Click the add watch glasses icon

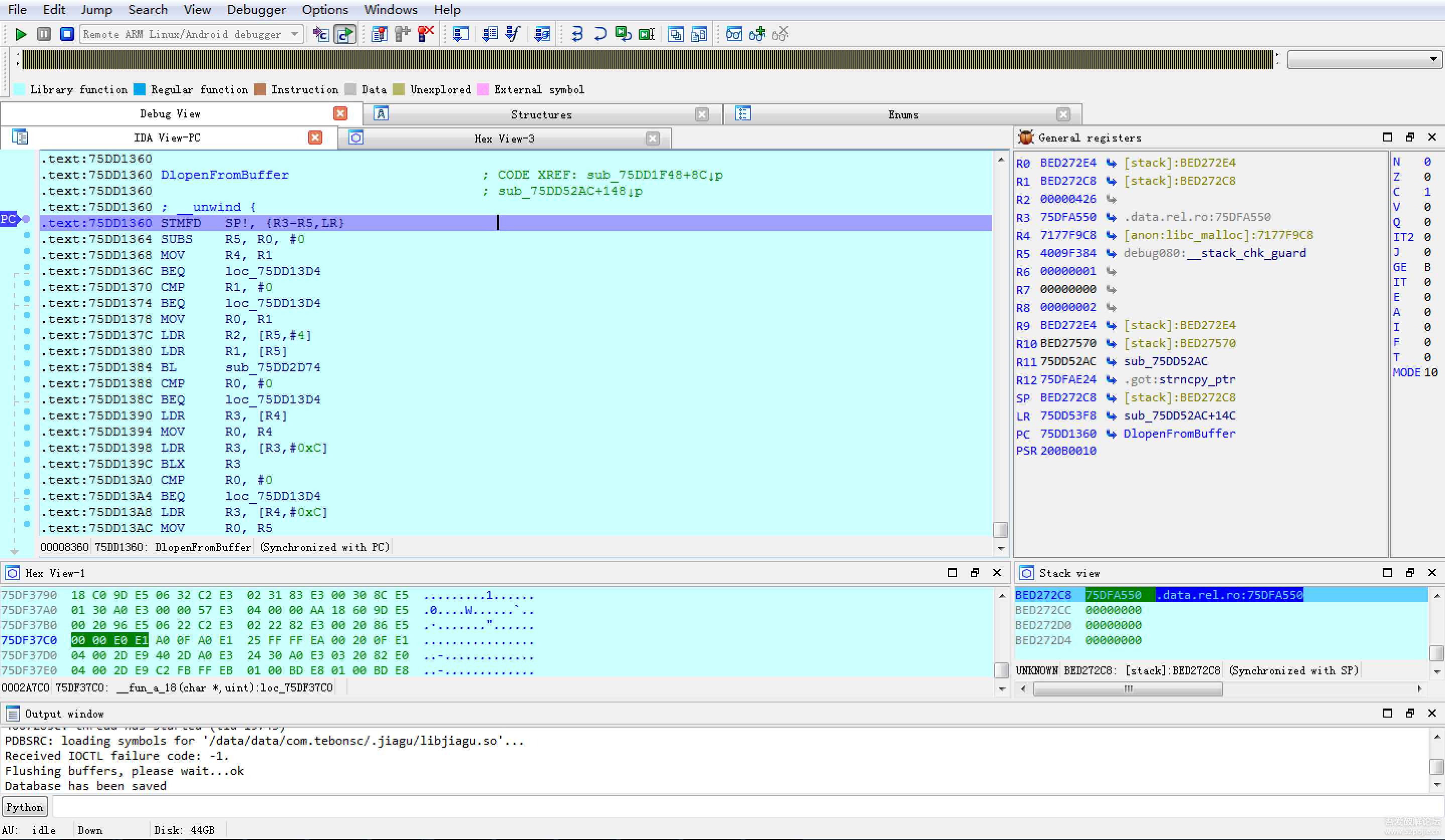pyautogui.click(x=757, y=35)
